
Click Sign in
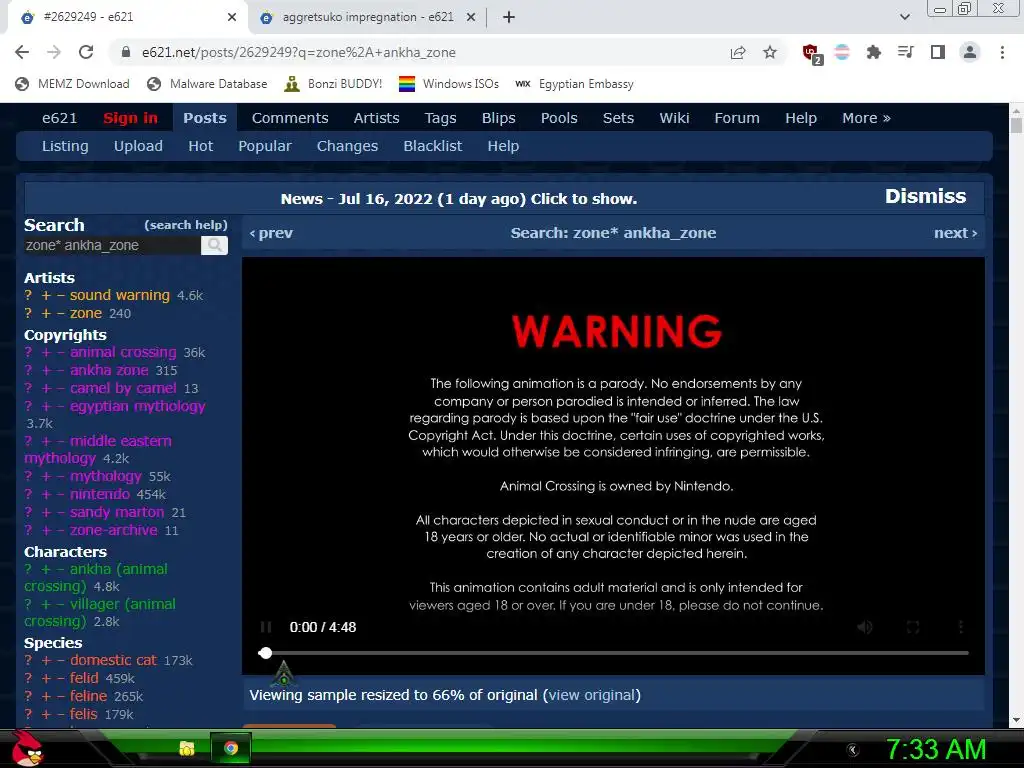click(x=130, y=118)
